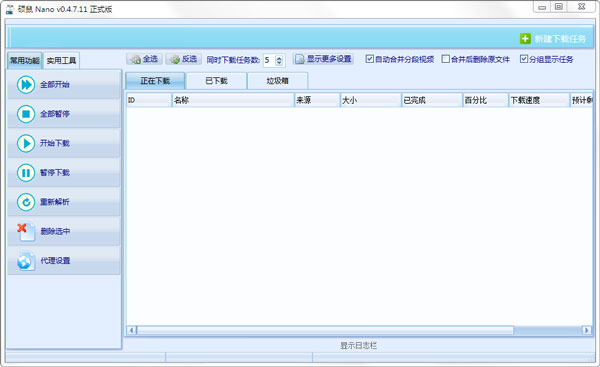Sort by the 下载速度 column header

(539, 100)
